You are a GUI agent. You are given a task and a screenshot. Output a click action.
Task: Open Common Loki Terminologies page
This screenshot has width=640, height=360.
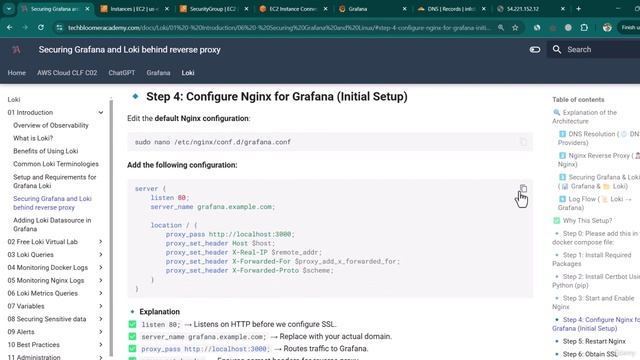[x=56, y=164]
